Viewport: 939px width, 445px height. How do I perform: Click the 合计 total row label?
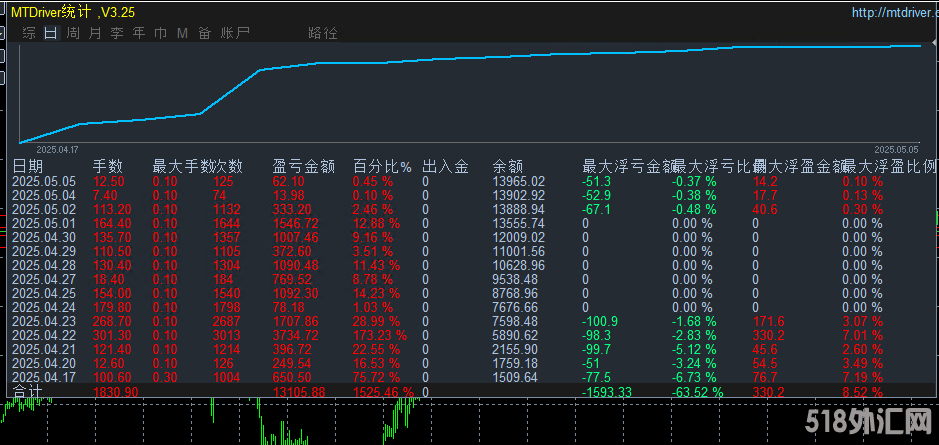(x=28, y=392)
